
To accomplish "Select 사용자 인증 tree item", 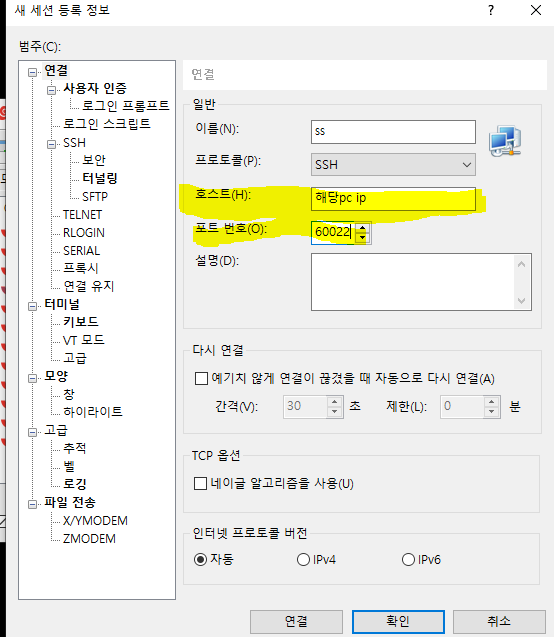I will pos(95,88).
